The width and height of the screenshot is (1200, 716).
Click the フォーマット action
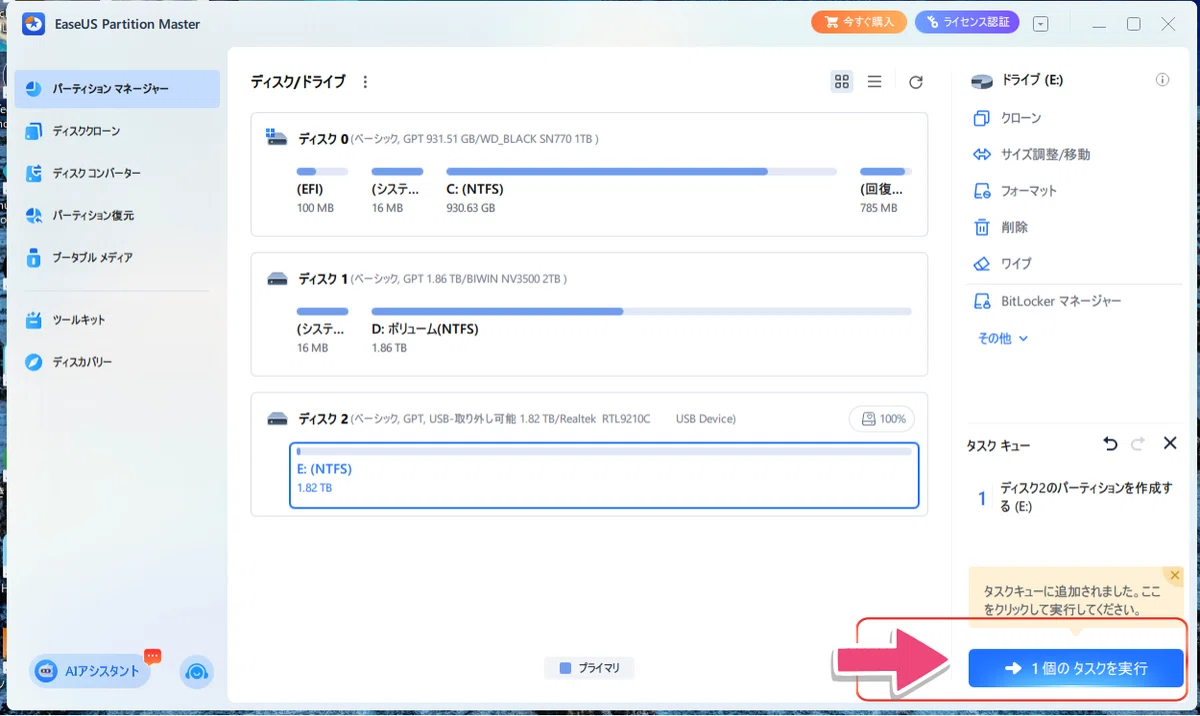[1015, 191]
